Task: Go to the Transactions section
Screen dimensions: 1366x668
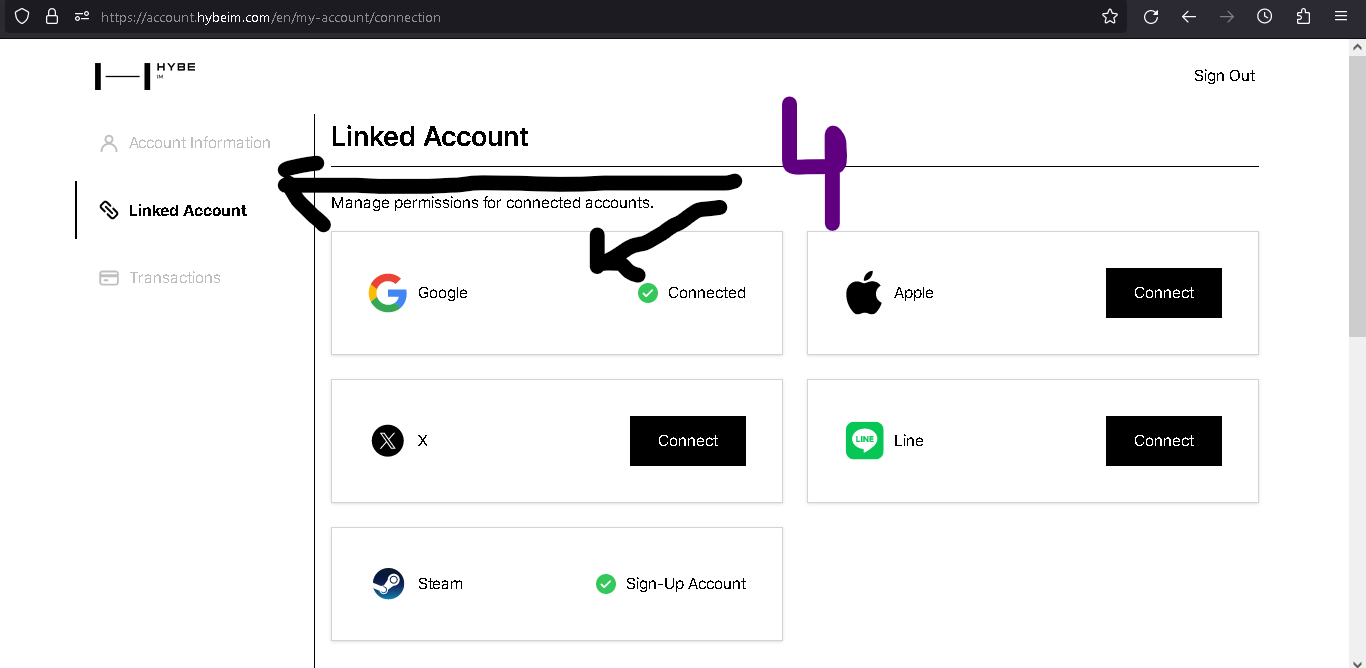Action: point(174,278)
